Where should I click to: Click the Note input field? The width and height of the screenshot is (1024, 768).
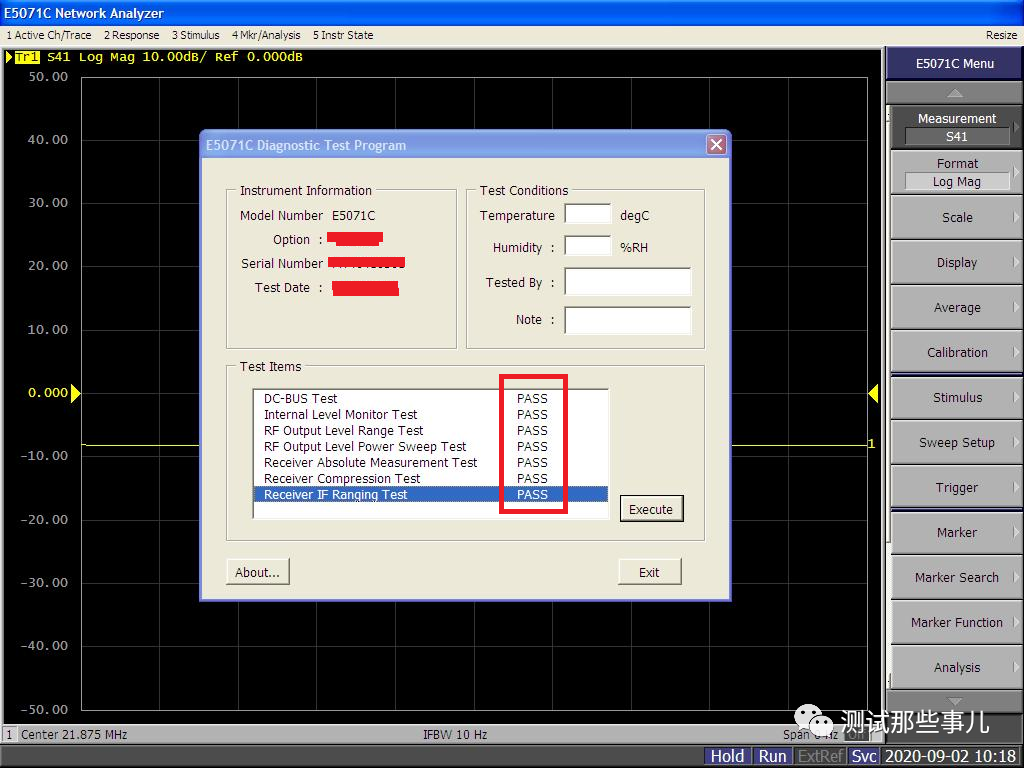628,320
